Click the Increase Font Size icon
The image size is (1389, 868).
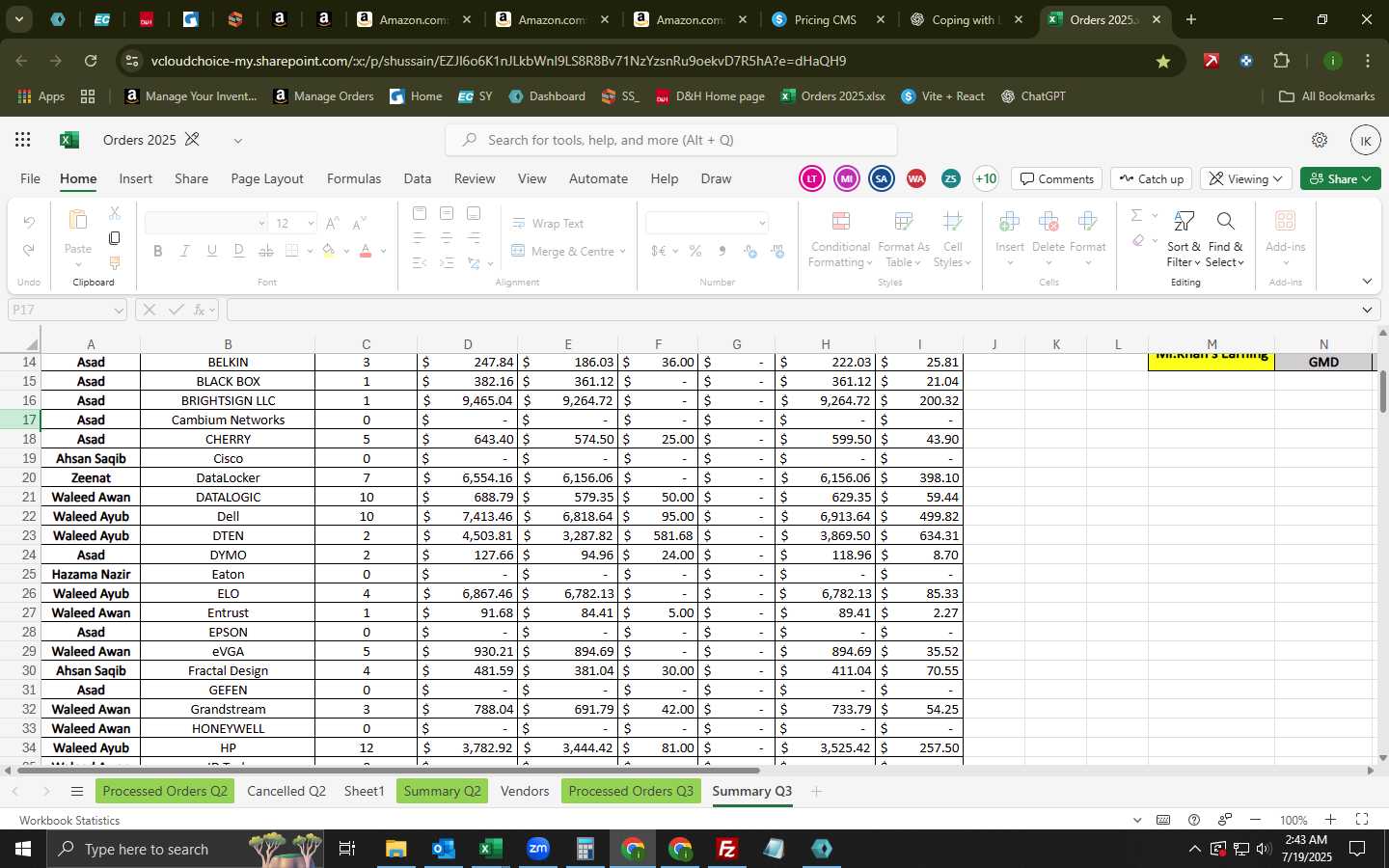(332, 223)
